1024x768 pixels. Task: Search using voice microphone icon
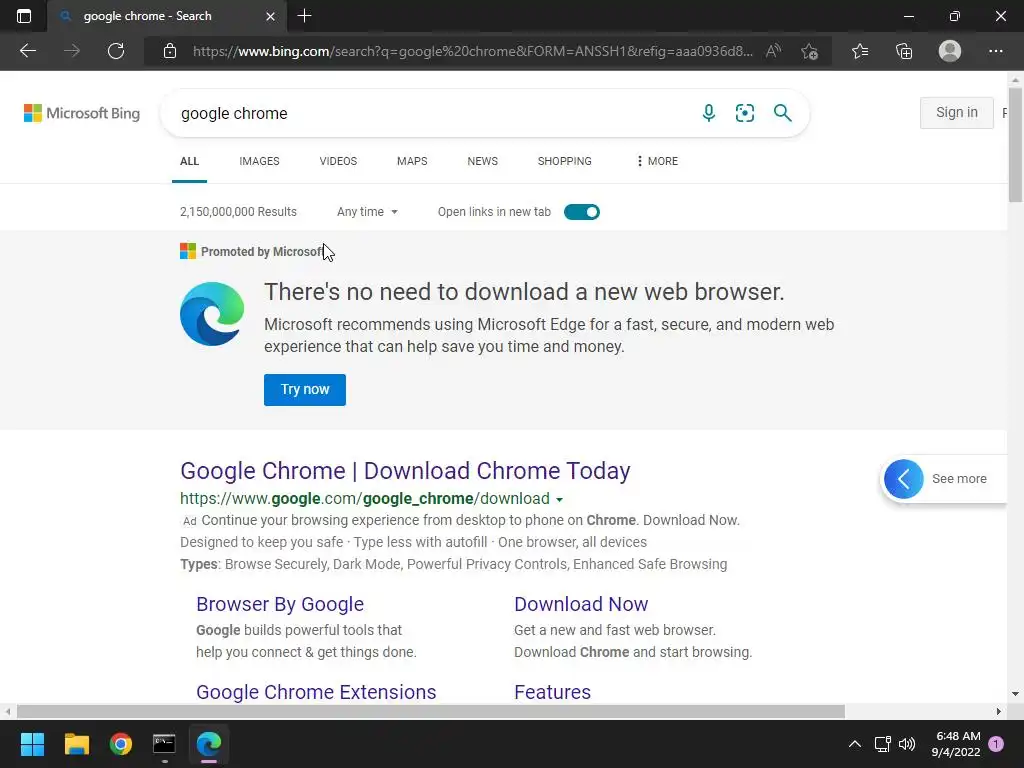click(709, 113)
